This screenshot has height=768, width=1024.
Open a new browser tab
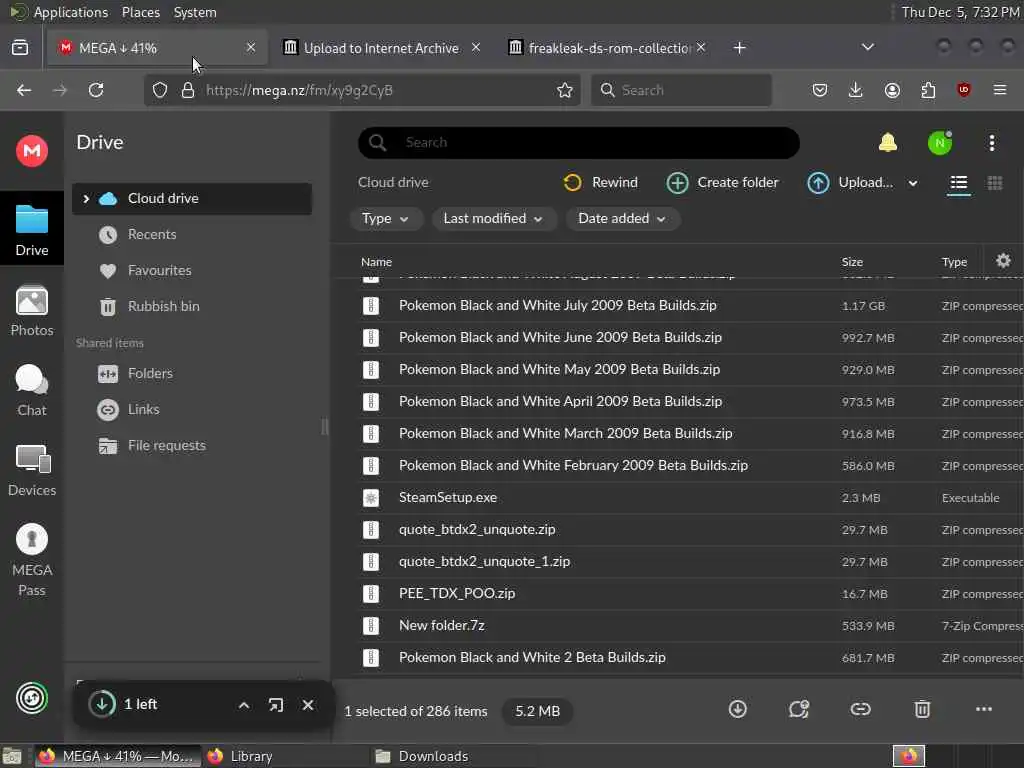tap(739, 48)
